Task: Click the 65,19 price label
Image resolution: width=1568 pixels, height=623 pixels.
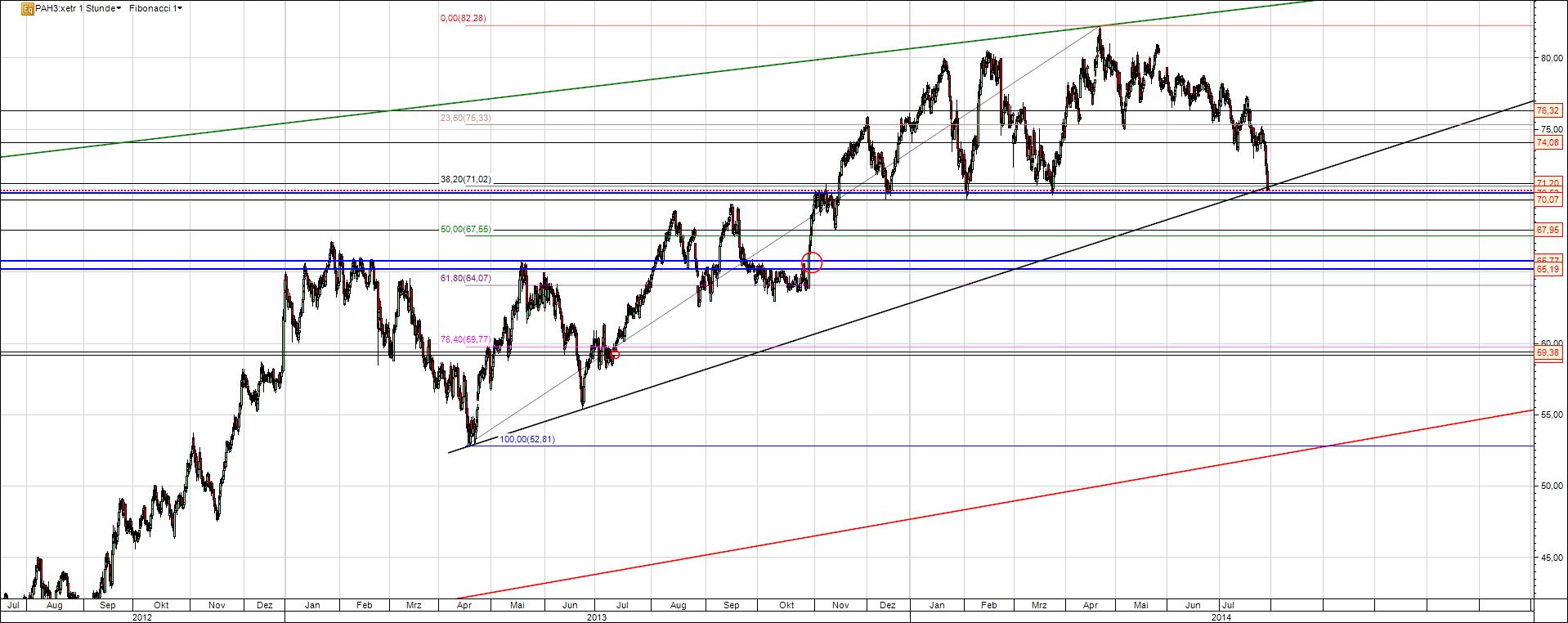Action: pyautogui.click(x=1548, y=269)
